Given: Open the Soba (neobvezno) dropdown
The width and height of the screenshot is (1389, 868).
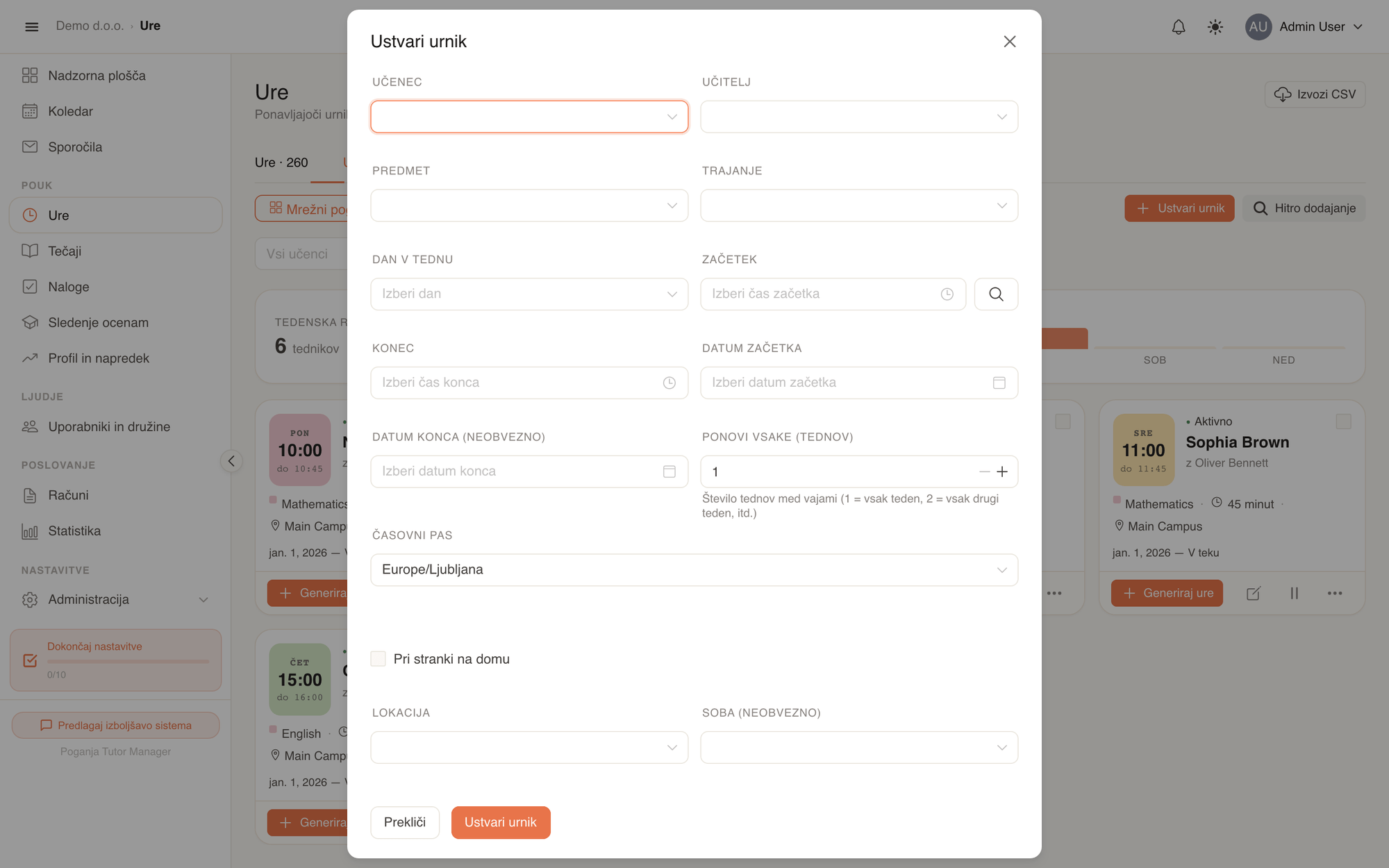Looking at the screenshot, I should (x=859, y=748).
